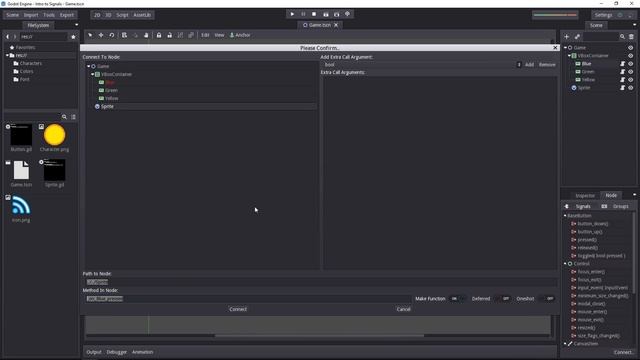Open the Debugger bottom panel
Screen dimensions: 640x360
pos(117,352)
